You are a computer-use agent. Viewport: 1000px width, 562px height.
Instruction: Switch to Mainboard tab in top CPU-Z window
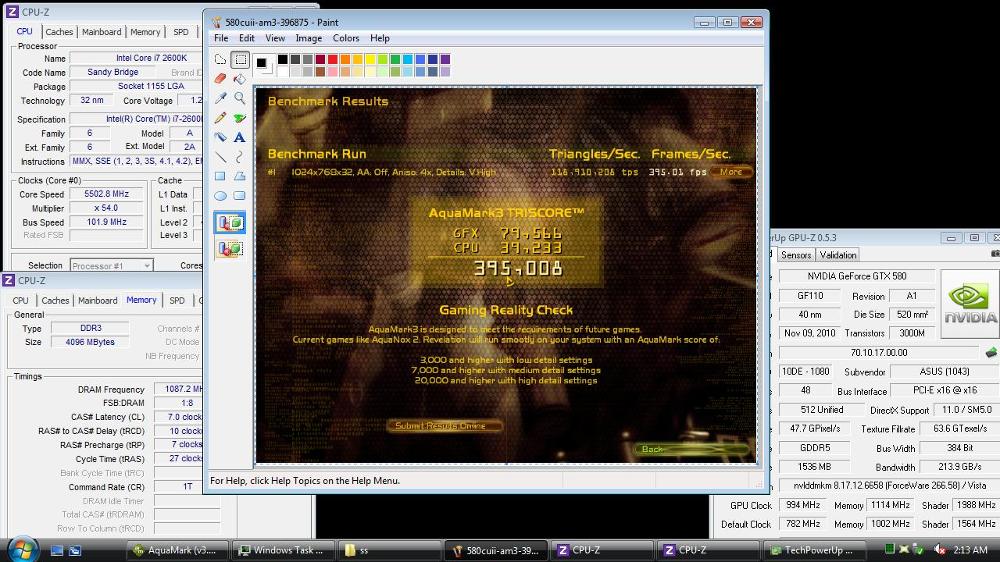[101, 32]
